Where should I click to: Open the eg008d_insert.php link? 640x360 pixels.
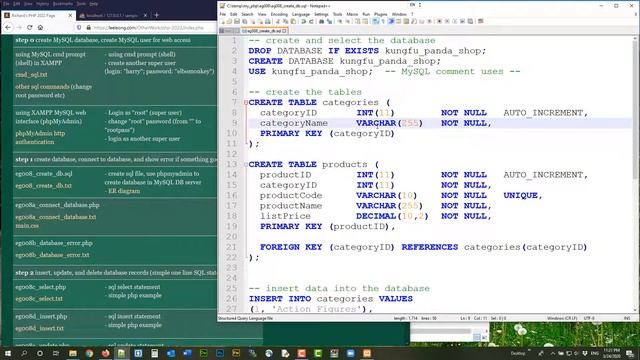click(41, 316)
